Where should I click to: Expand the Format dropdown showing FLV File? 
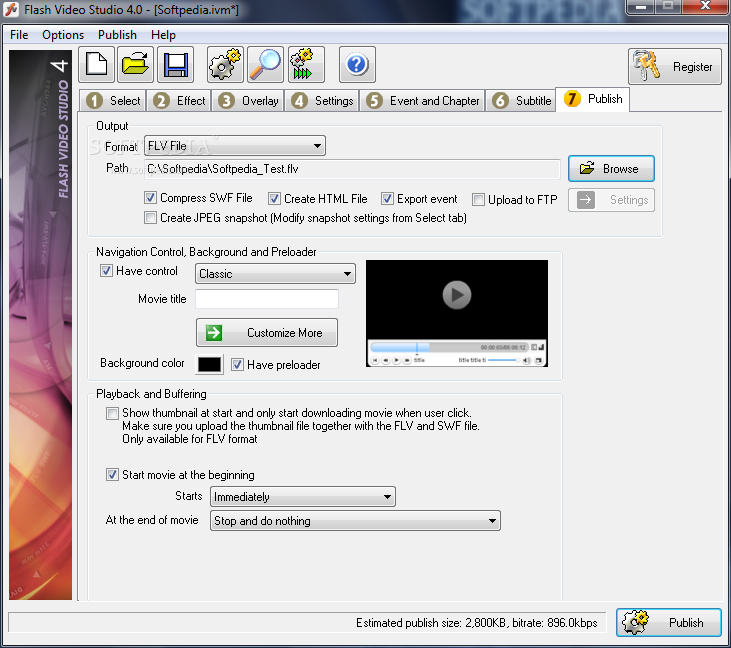pos(235,146)
